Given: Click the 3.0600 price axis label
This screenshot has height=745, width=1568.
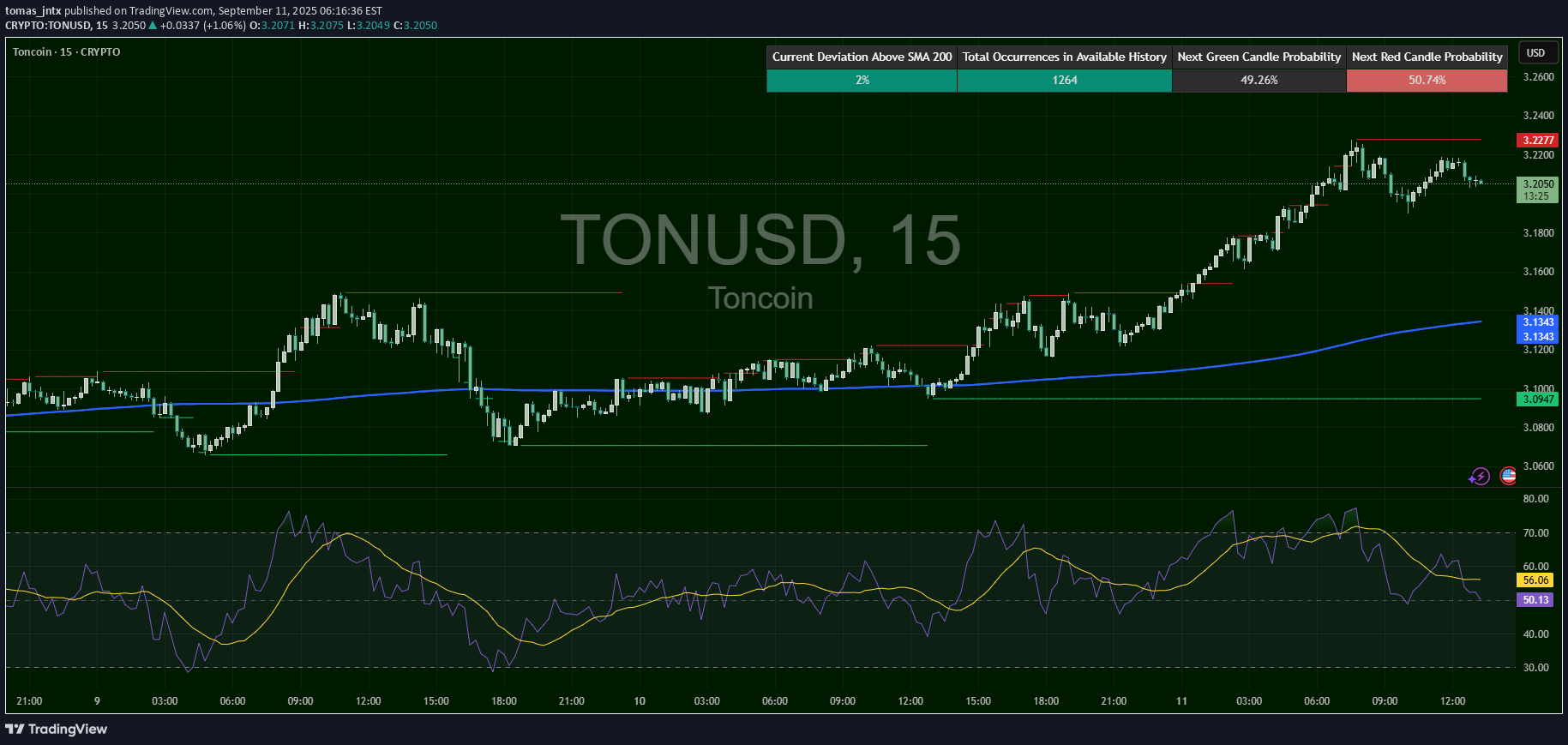Looking at the screenshot, I should click(x=1538, y=466).
